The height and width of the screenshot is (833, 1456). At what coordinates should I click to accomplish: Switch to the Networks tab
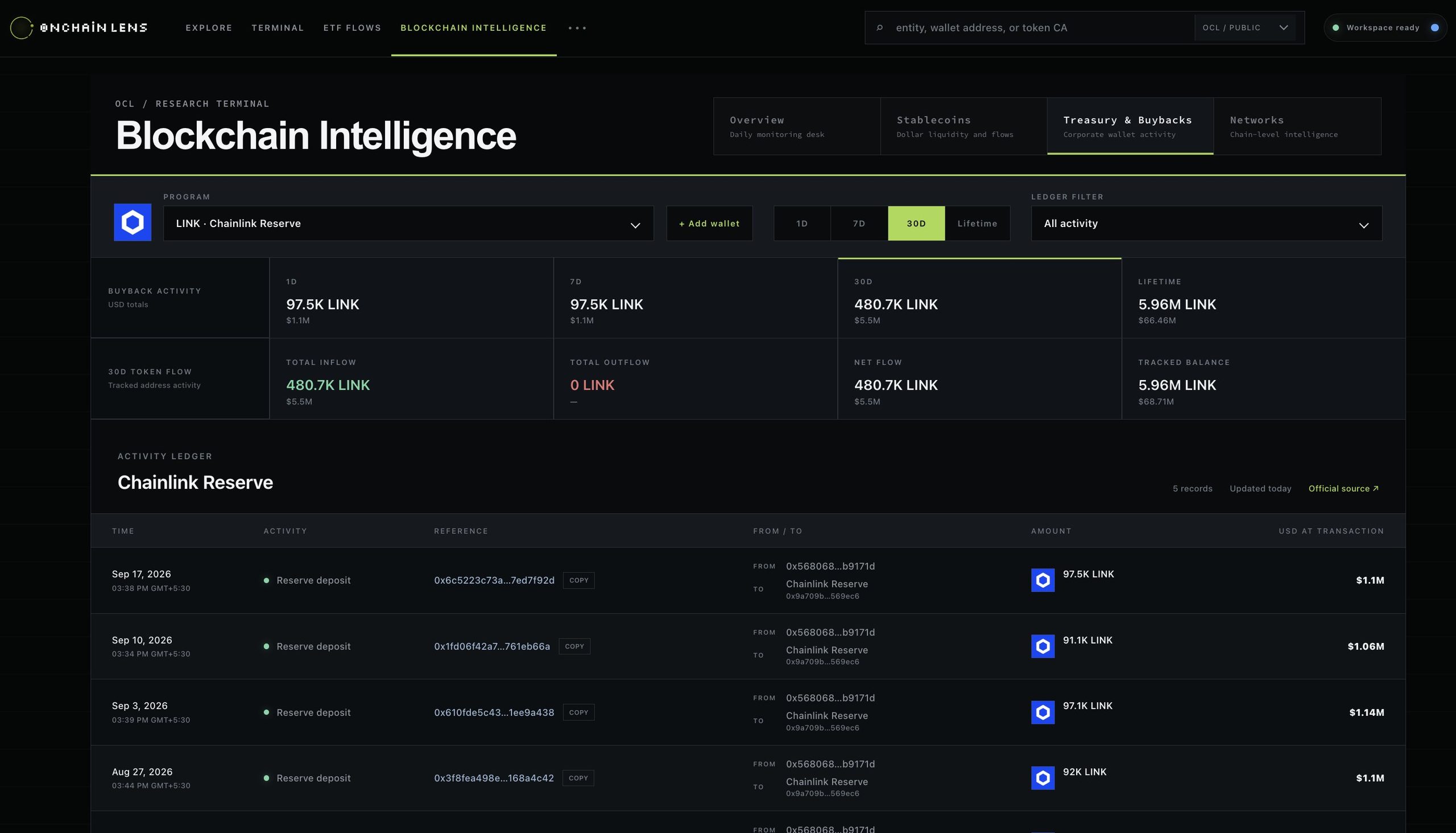coord(1297,126)
